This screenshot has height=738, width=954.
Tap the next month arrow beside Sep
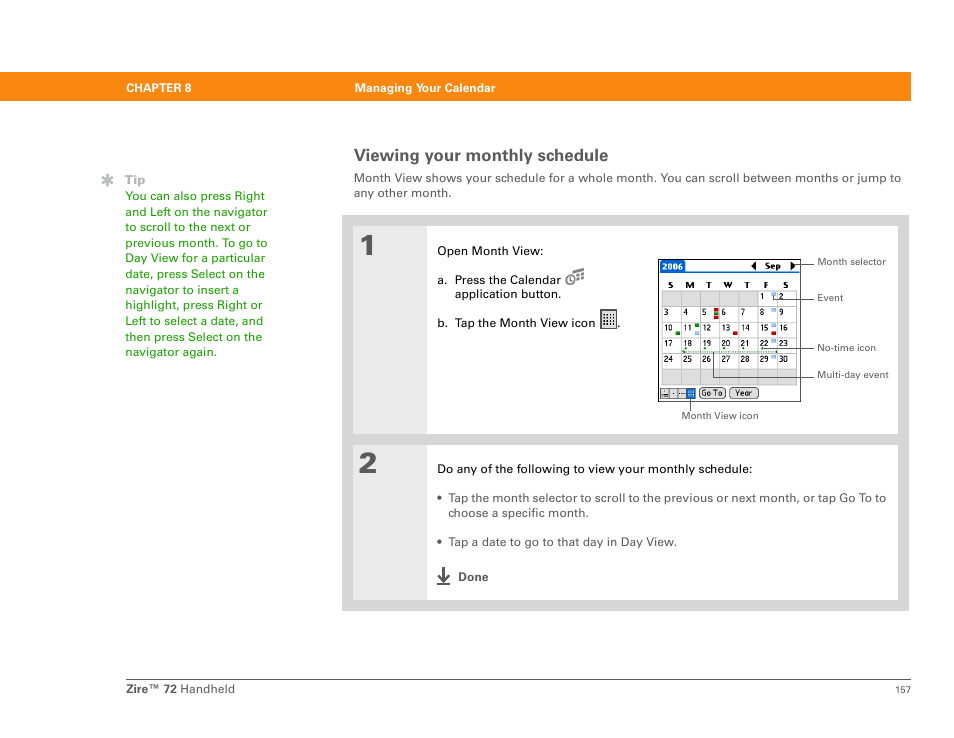point(792,266)
